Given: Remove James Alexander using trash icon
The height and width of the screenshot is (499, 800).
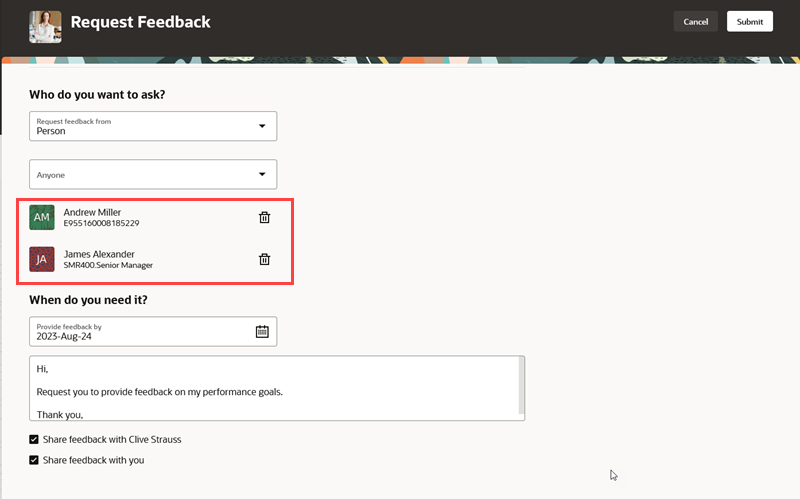Looking at the screenshot, I should coord(264,259).
